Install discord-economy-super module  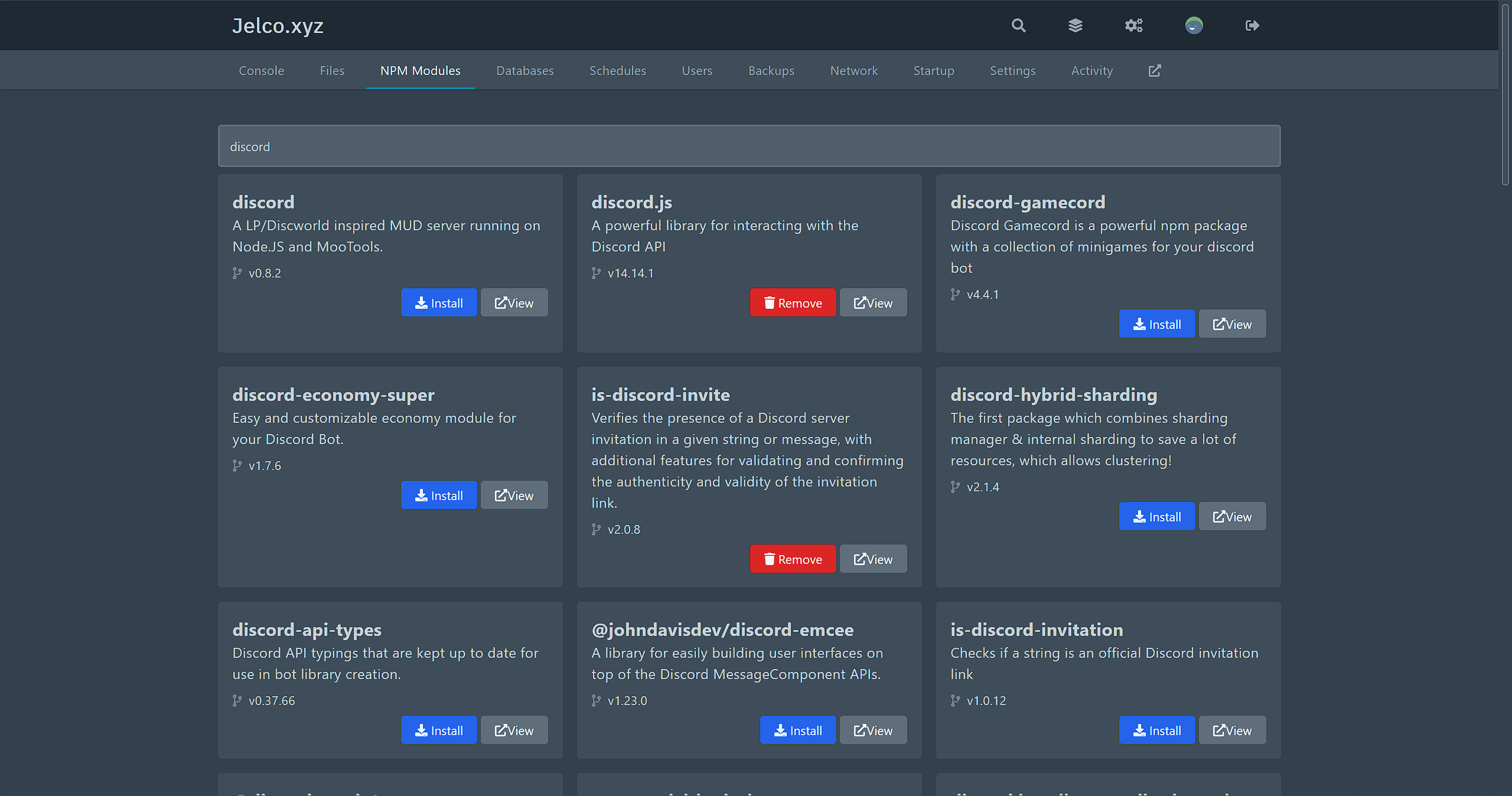coord(439,495)
